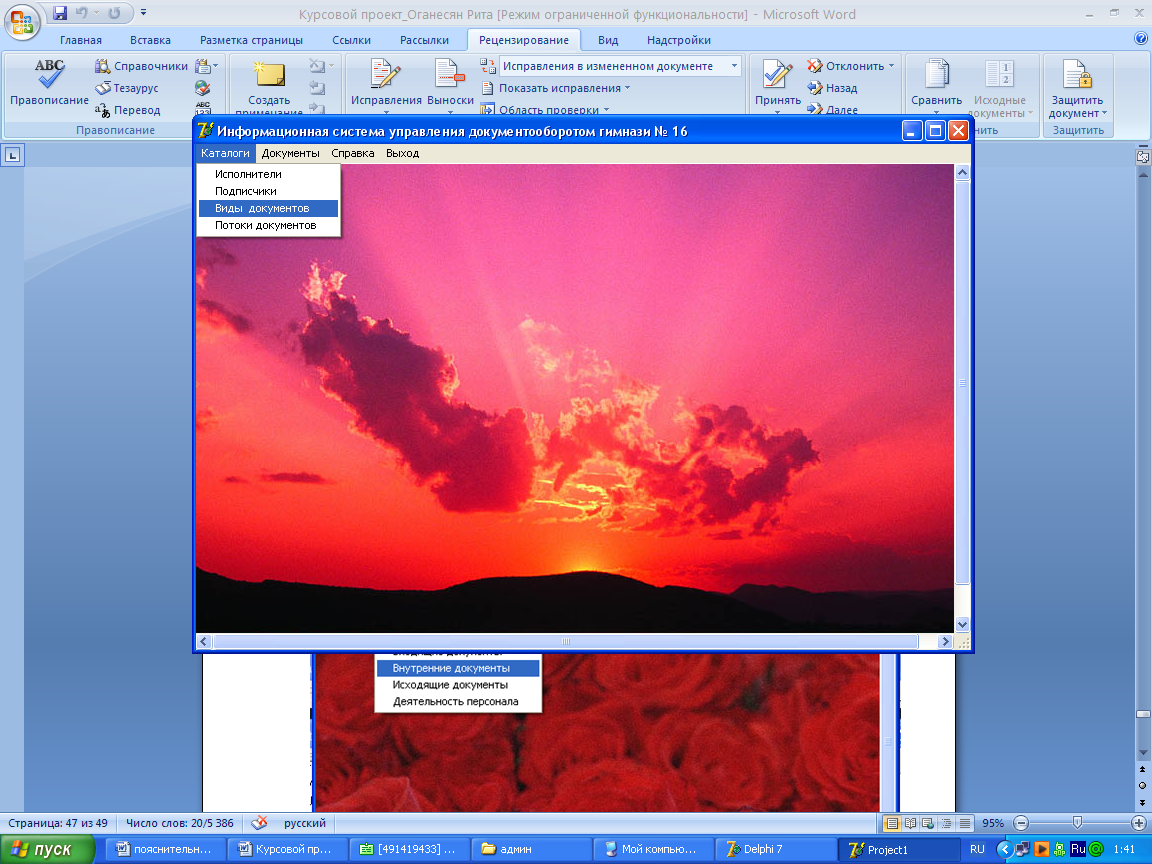
Task: Click app window horizontal scrollbar right arrow
Action: click(x=946, y=641)
